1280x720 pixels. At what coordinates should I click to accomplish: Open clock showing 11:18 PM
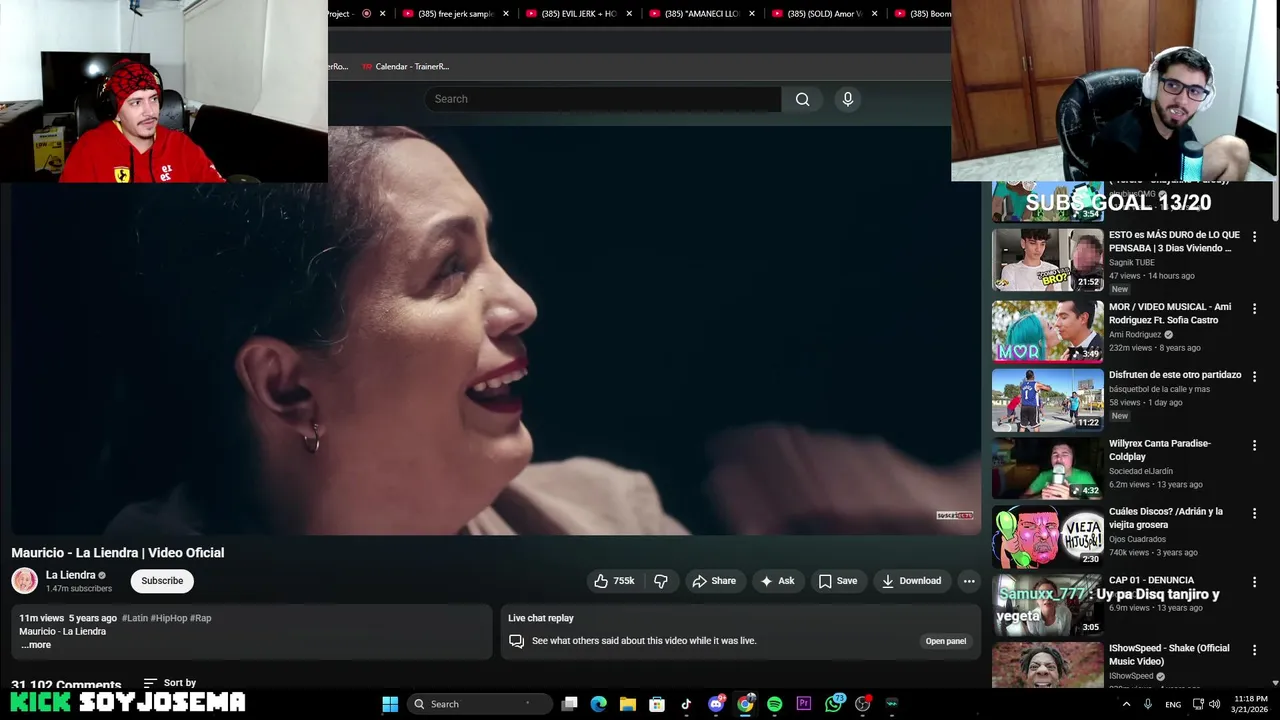point(1251,704)
